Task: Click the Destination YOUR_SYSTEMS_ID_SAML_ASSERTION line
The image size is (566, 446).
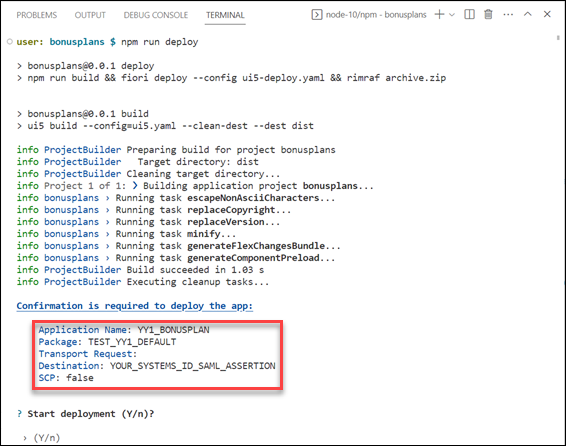Action: [157, 366]
